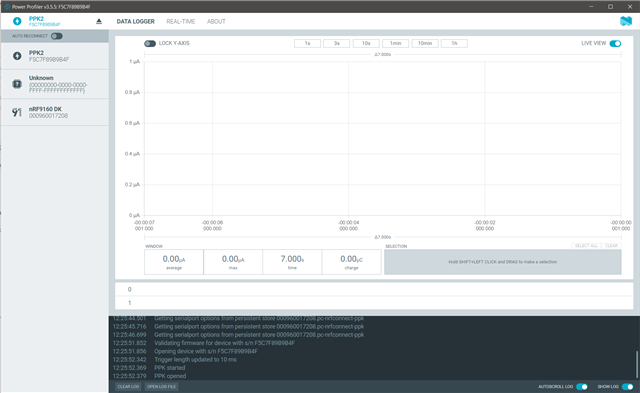The width and height of the screenshot is (640, 393).
Task: Click Open Log File button
Action: tap(161, 386)
